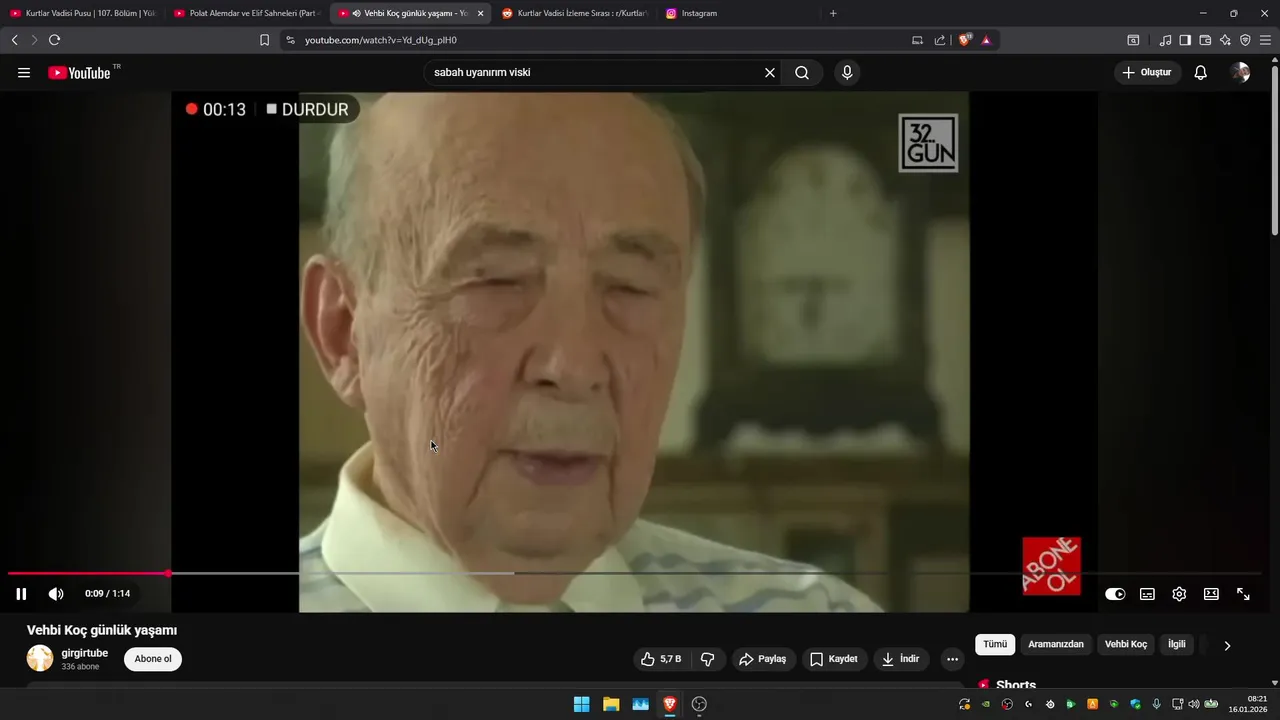
Task: Bookmark this page icon
Action: (x=264, y=40)
